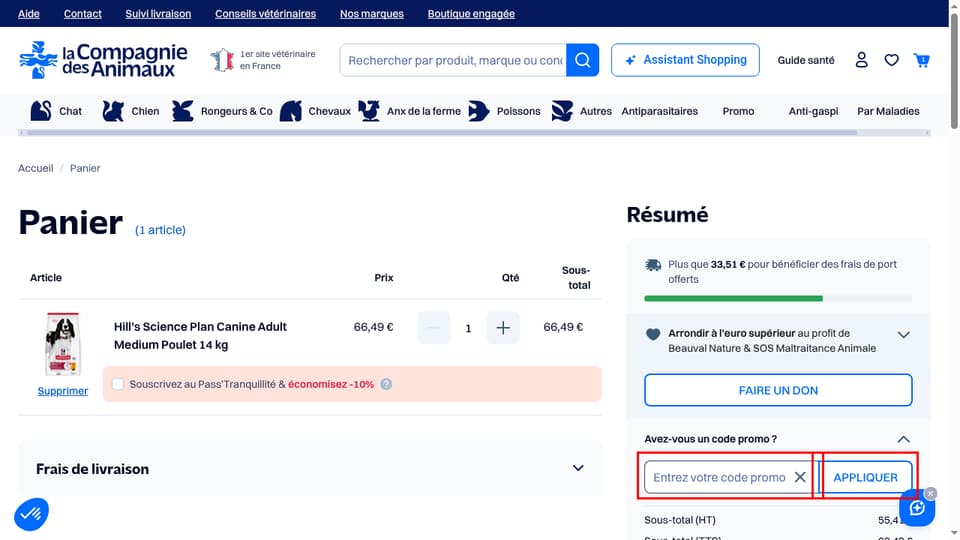The height and width of the screenshot is (540, 960).
Task: Click the page vertical scrollbar
Action: pyautogui.click(x=954, y=70)
